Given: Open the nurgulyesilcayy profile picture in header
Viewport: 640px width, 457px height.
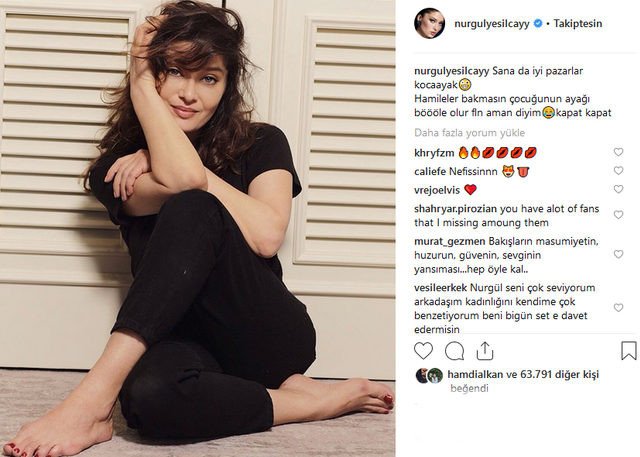Looking at the screenshot, I should [429, 23].
